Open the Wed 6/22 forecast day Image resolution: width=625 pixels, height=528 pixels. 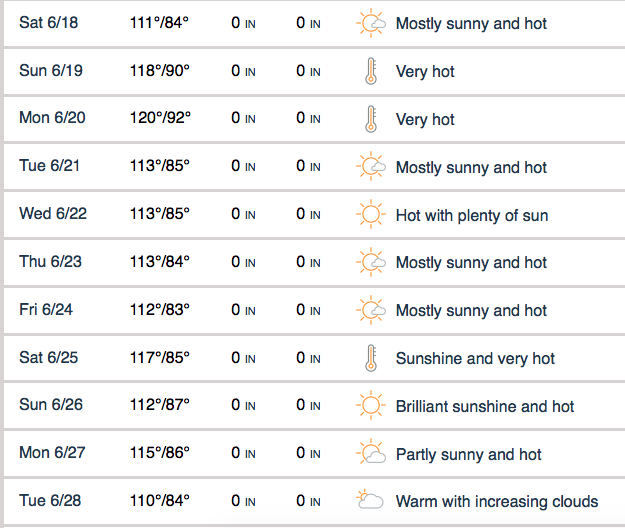coord(52,215)
